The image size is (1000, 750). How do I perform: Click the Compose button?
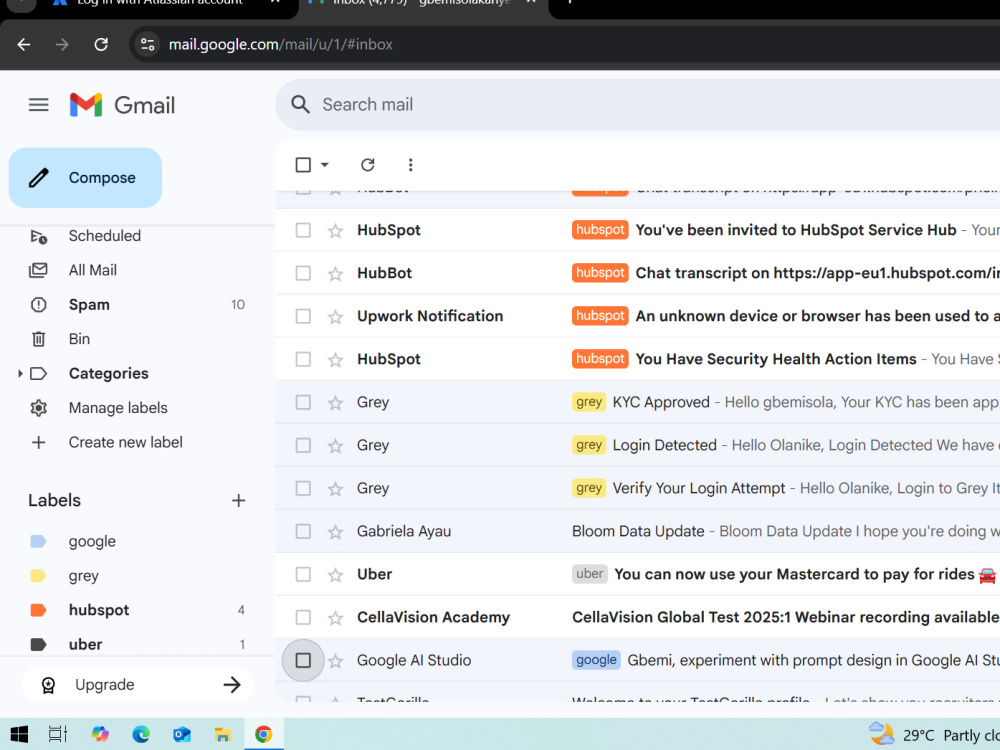pyautogui.click(x=85, y=178)
